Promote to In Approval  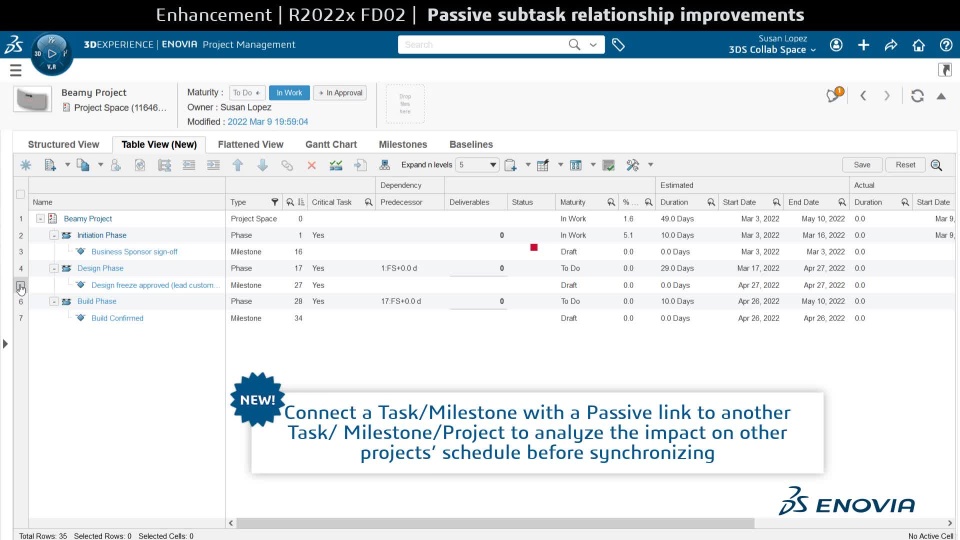tap(340, 92)
